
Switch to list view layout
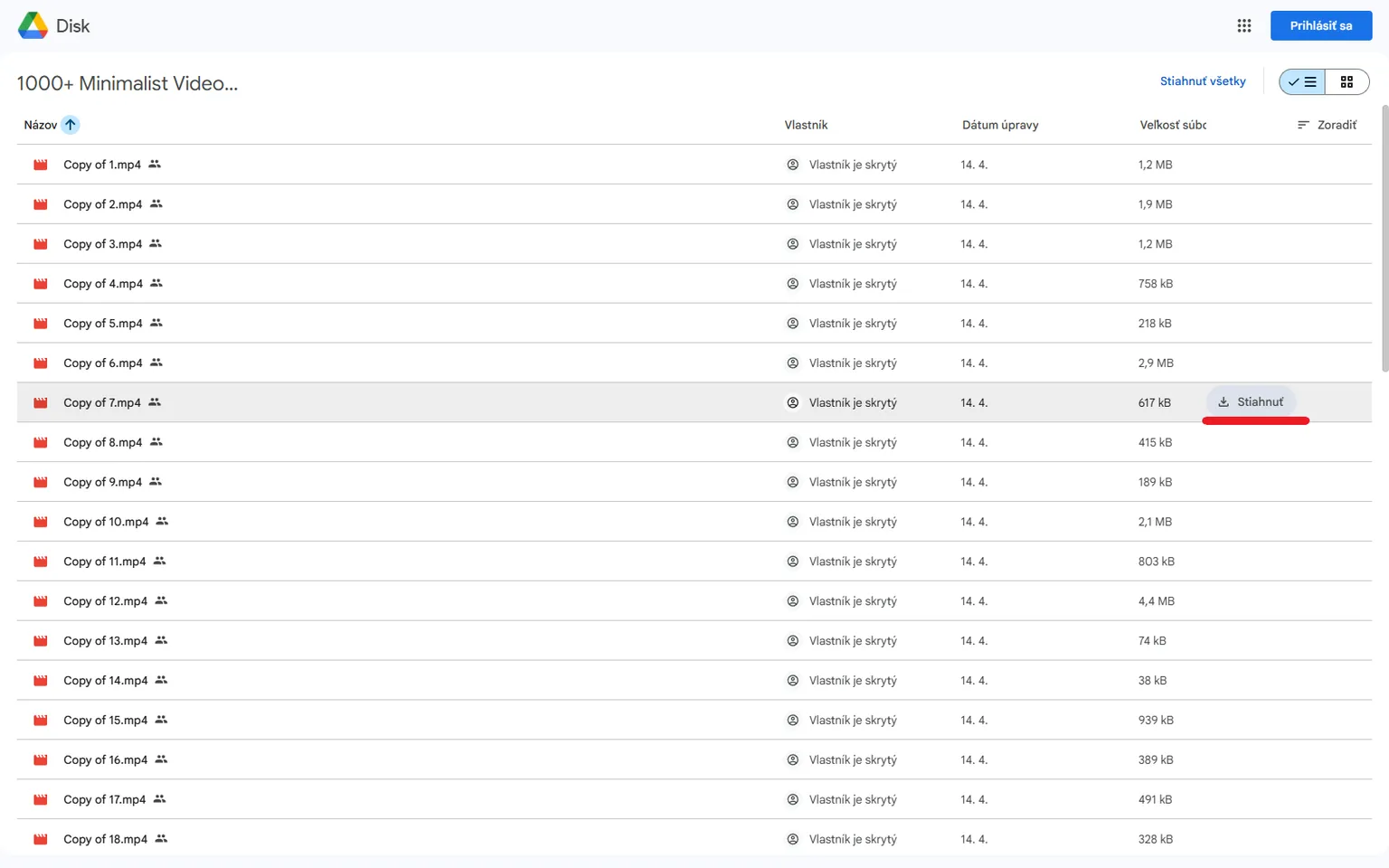(x=1302, y=82)
